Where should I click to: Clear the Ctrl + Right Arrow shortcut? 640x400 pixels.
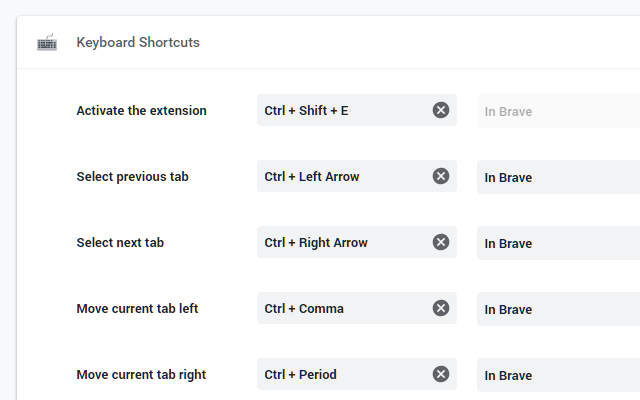441,242
